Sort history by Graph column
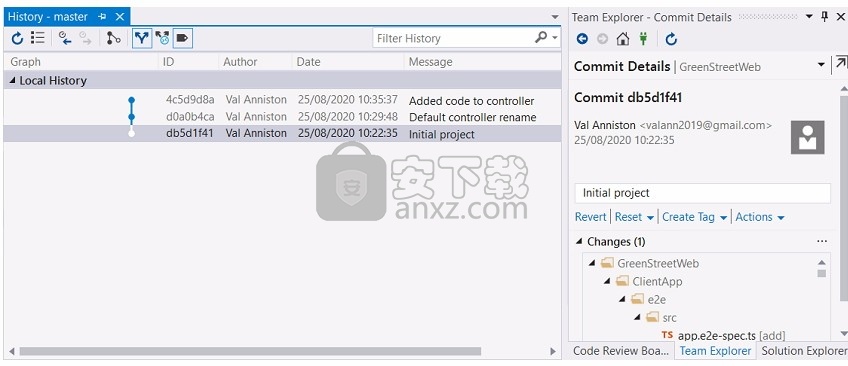Image resolution: width=848 pixels, height=366 pixels. 81,62
